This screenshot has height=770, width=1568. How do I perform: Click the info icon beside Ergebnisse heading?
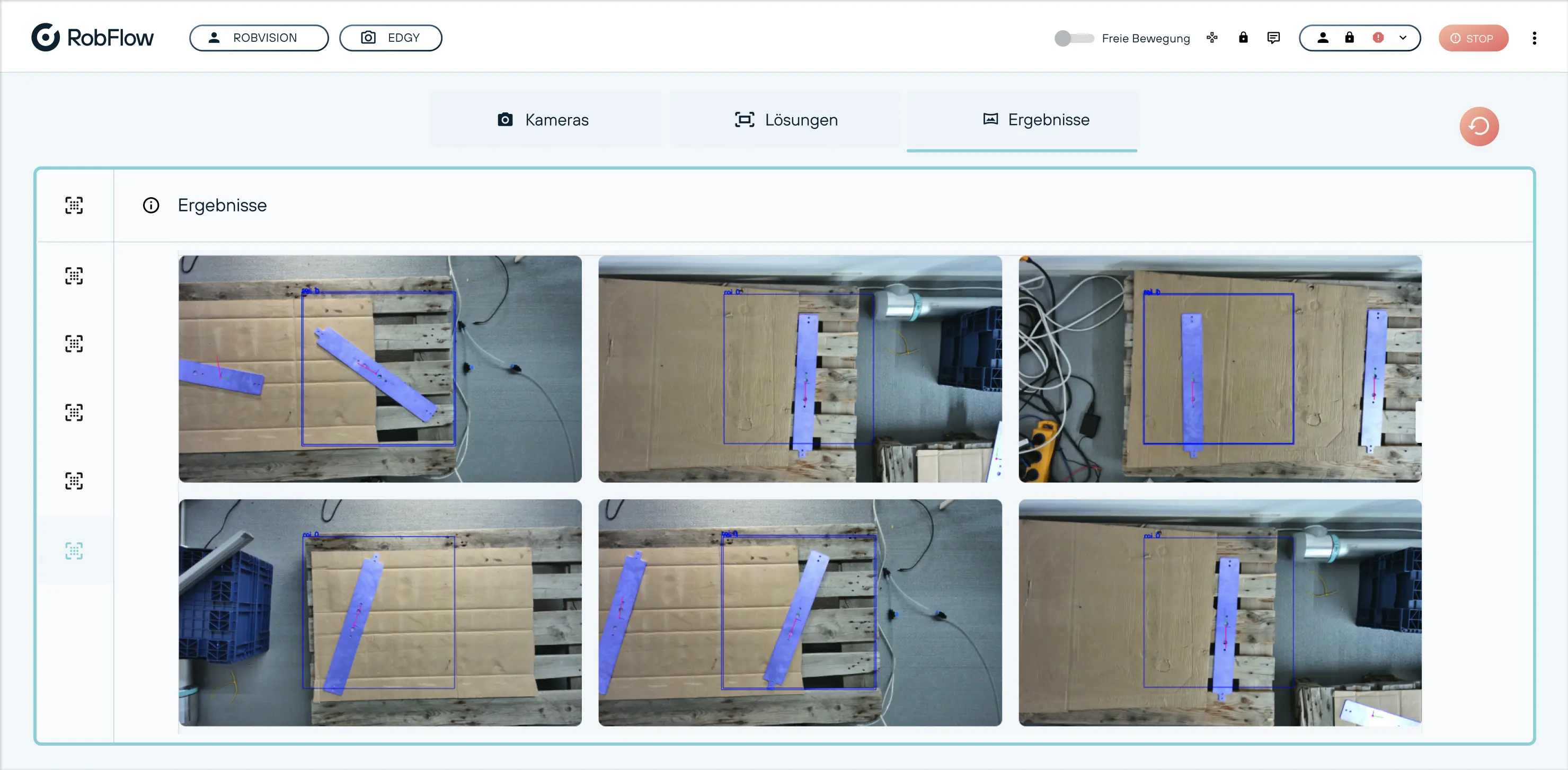(x=151, y=206)
